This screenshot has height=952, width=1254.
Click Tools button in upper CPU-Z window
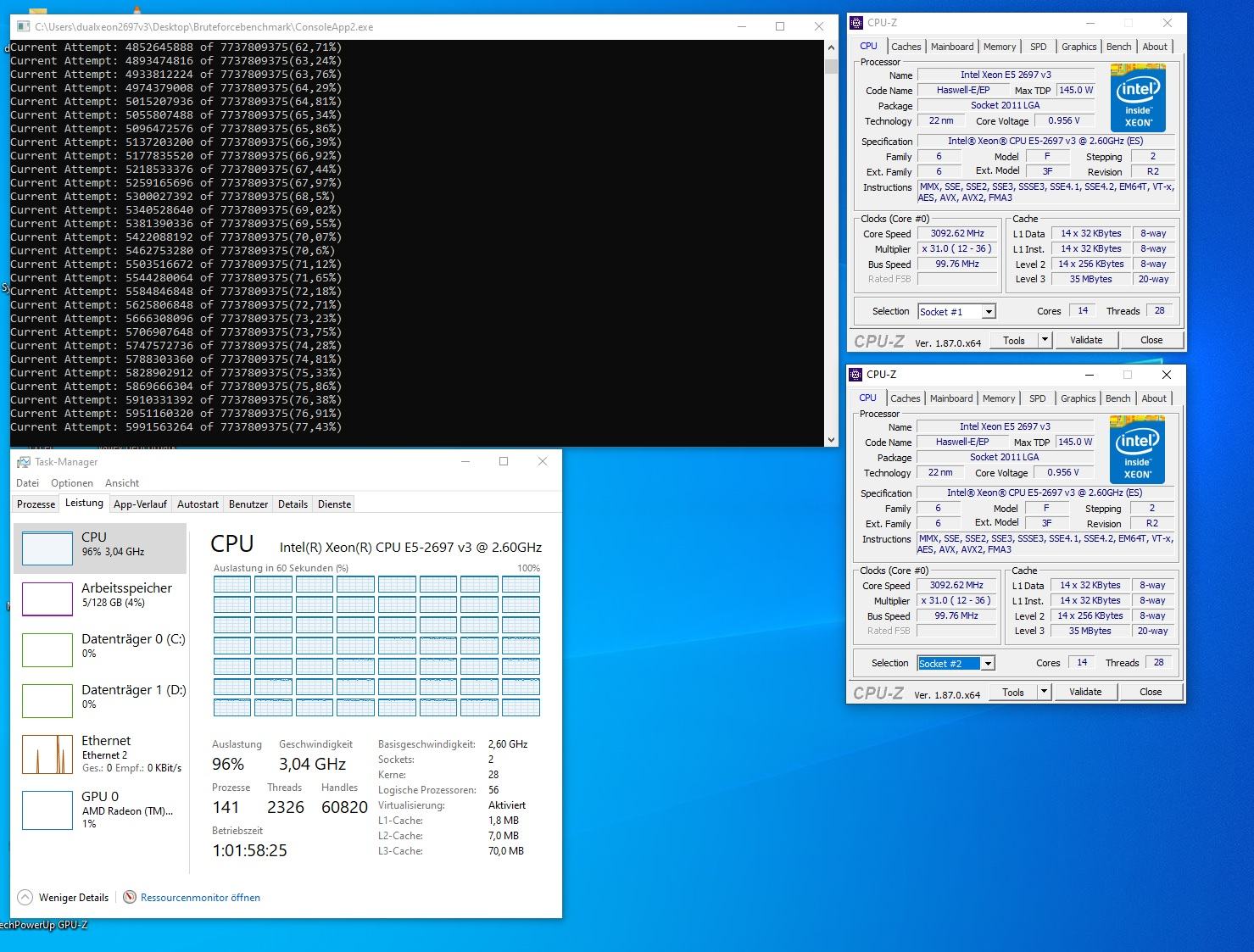[1014, 340]
